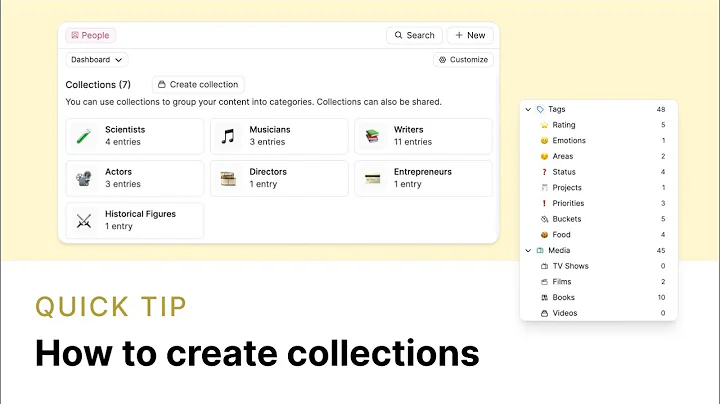Screen dimensions: 720x404
Task: Click the People tag chip
Action: tap(90, 35)
